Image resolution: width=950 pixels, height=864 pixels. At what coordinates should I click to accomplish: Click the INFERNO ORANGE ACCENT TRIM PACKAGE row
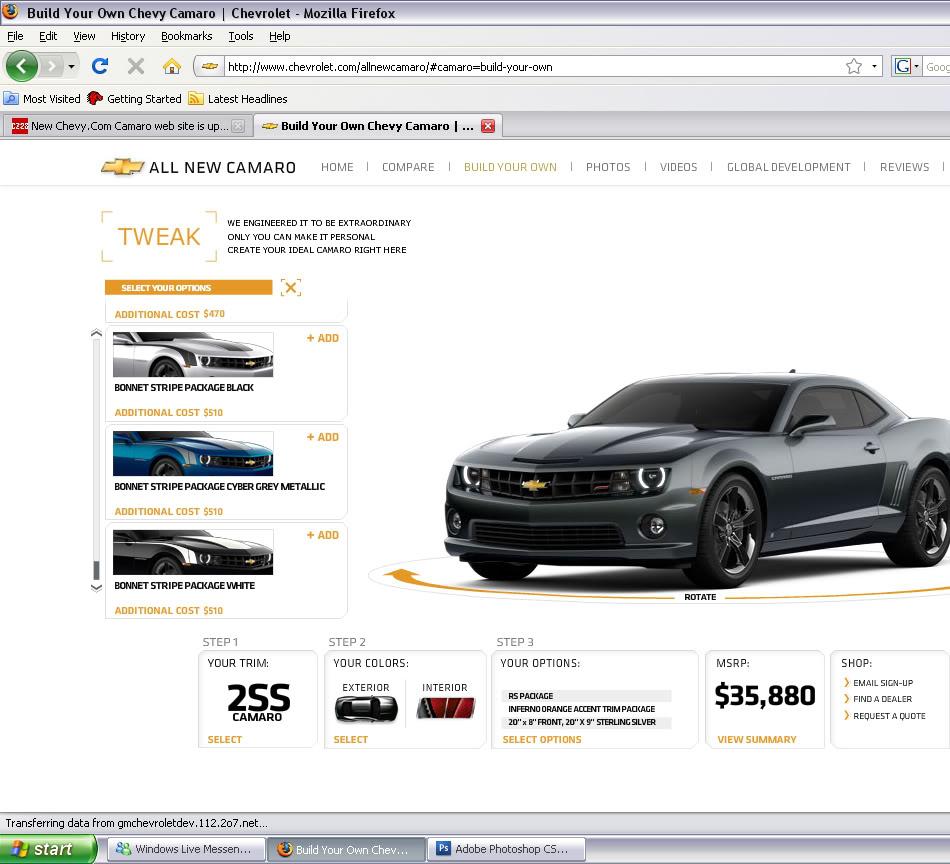coord(586,709)
